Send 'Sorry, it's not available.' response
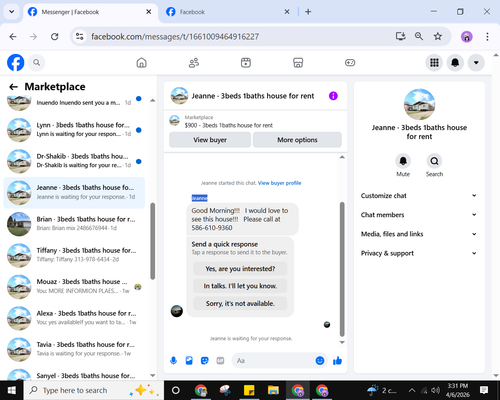 pyautogui.click(x=240, y=303)
